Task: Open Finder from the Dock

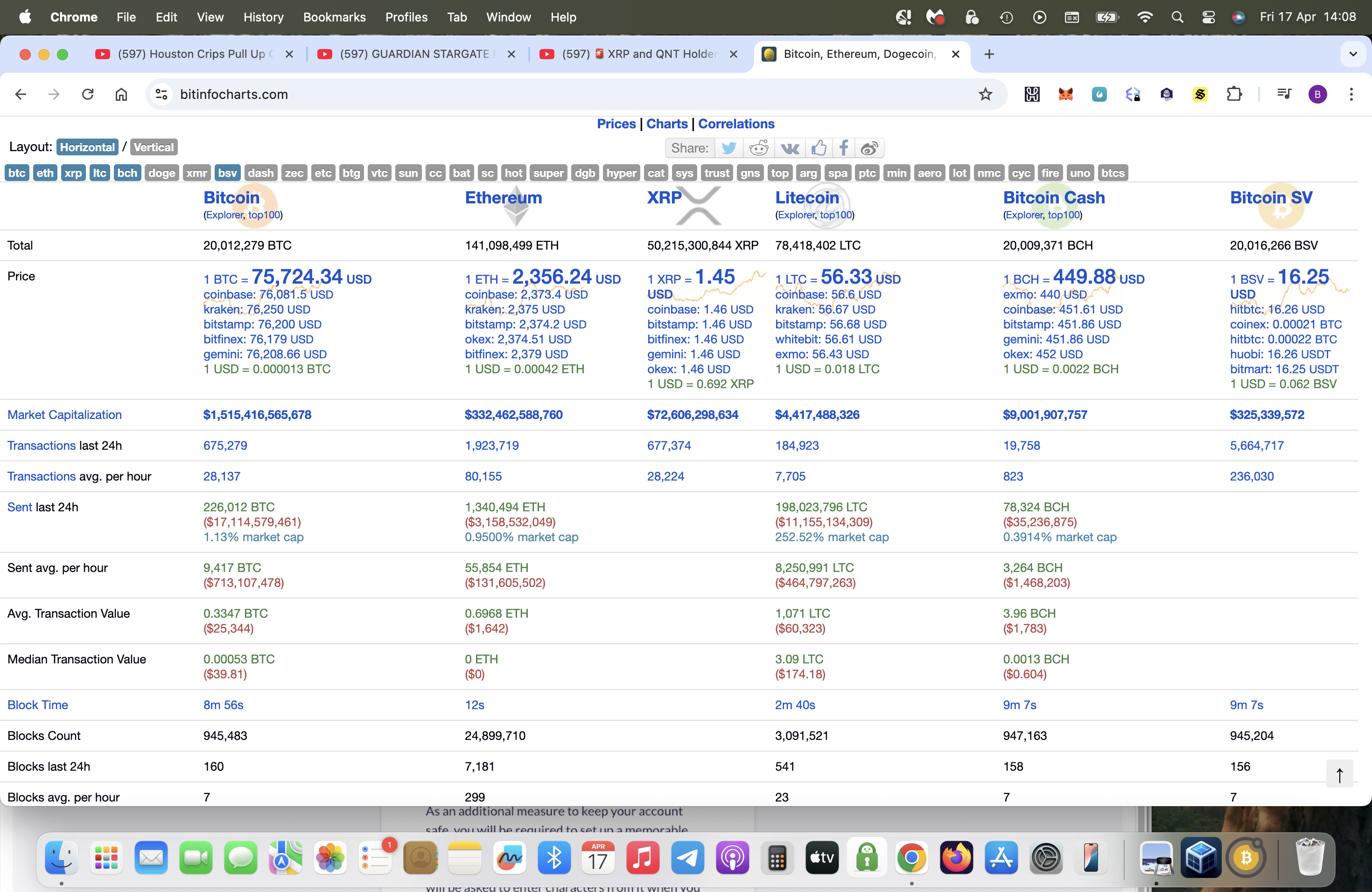Action: pyautogui.click(x=61, y=857)
